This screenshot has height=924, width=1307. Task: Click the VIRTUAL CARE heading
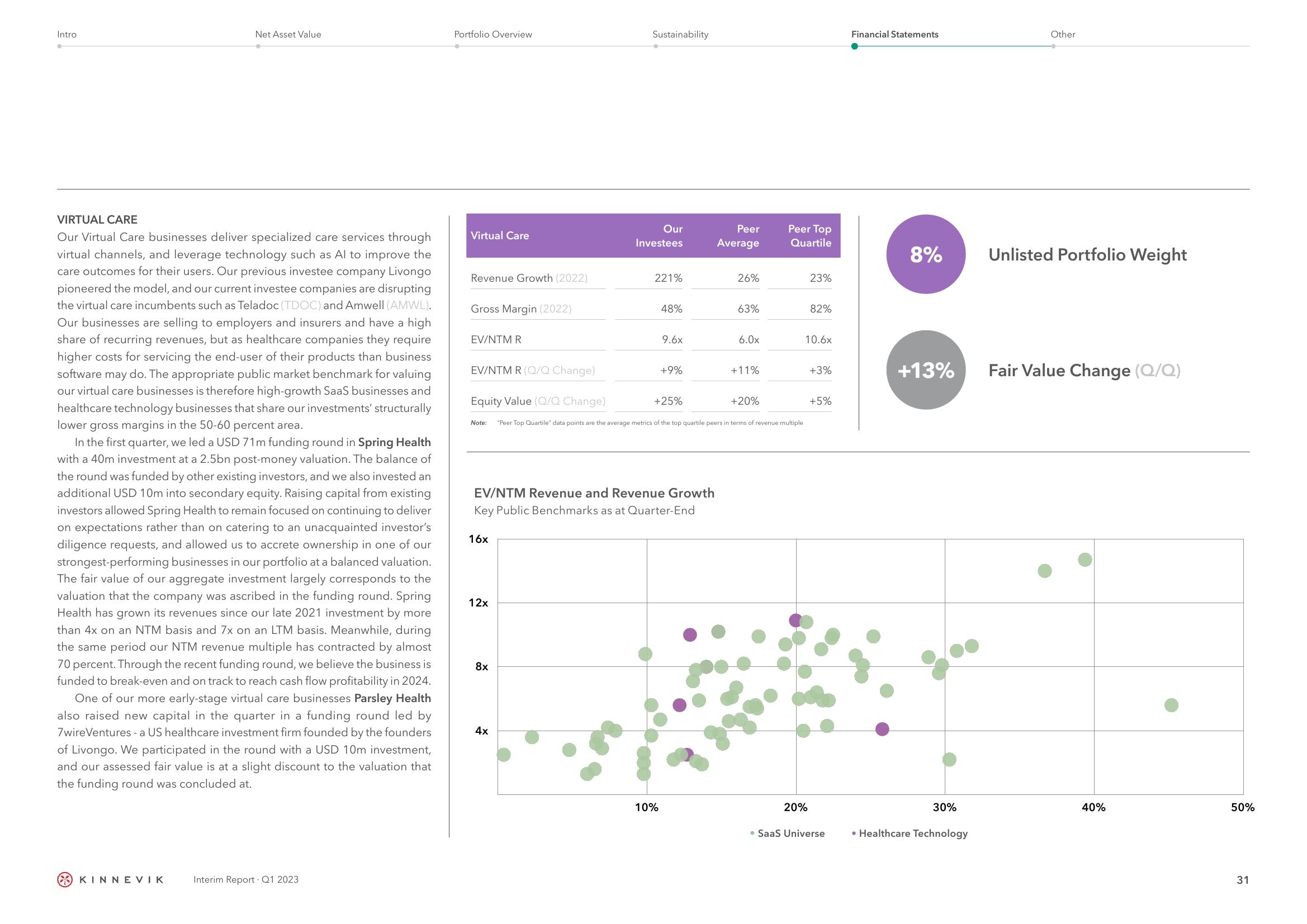[x=97, y=220]
